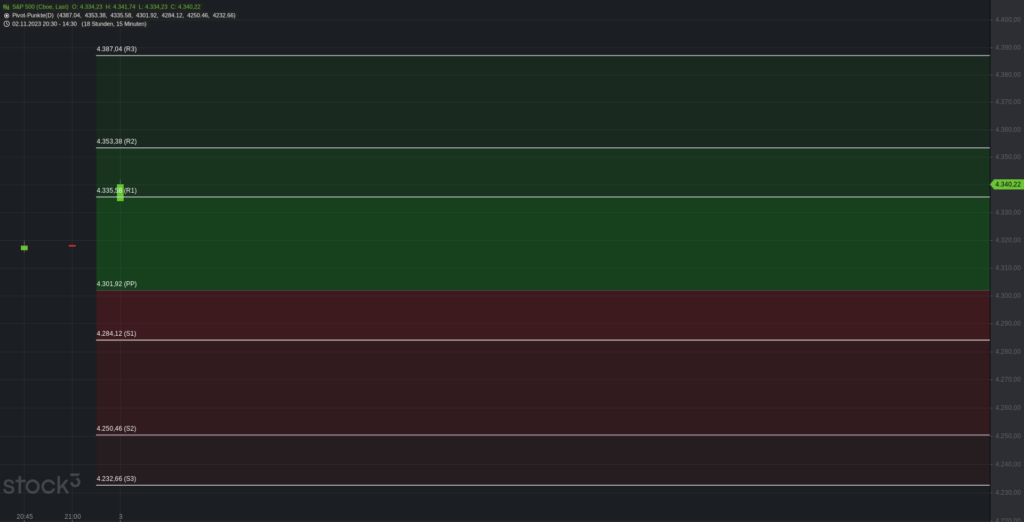The width and height of the screenshot is (1024, 522).
Task: Click the green 4.340,22 current price tag
Action: 1007,184
